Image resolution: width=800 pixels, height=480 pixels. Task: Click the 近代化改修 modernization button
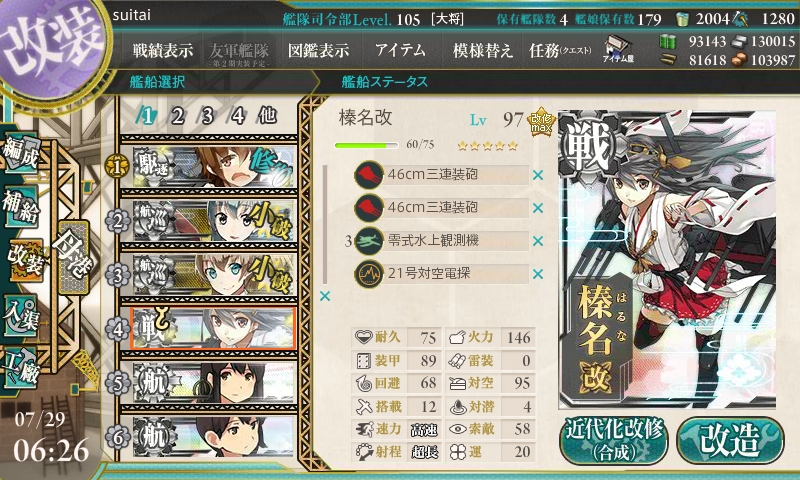(x=614, y=440)
